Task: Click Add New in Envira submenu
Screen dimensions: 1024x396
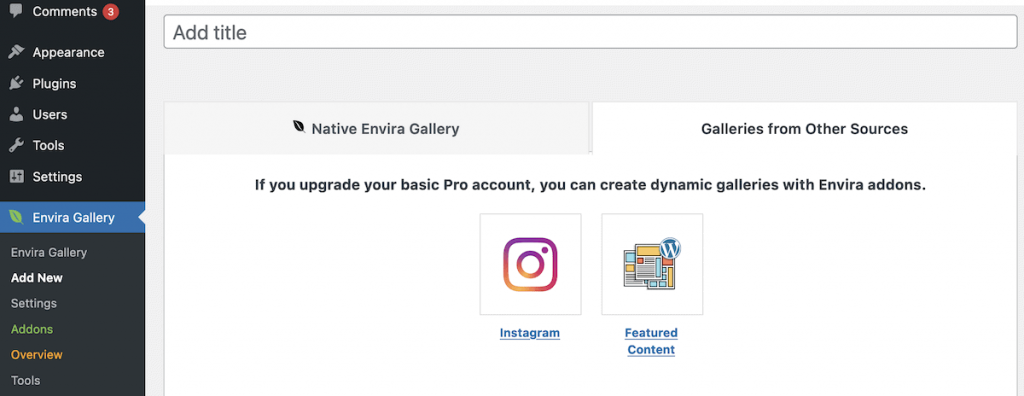Action: pos(37,278)
